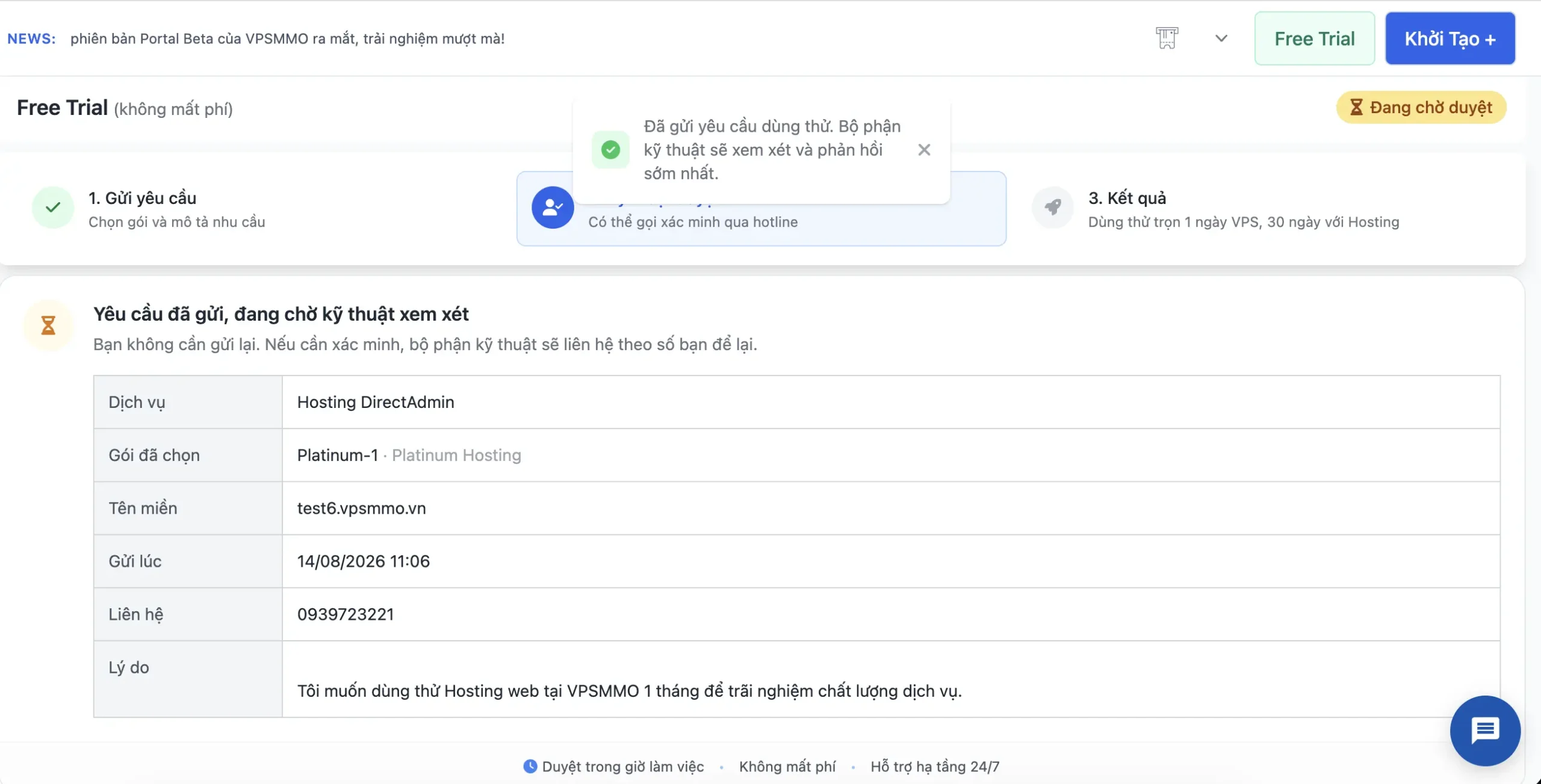Click the clock icon in footer

pos(530,766)
